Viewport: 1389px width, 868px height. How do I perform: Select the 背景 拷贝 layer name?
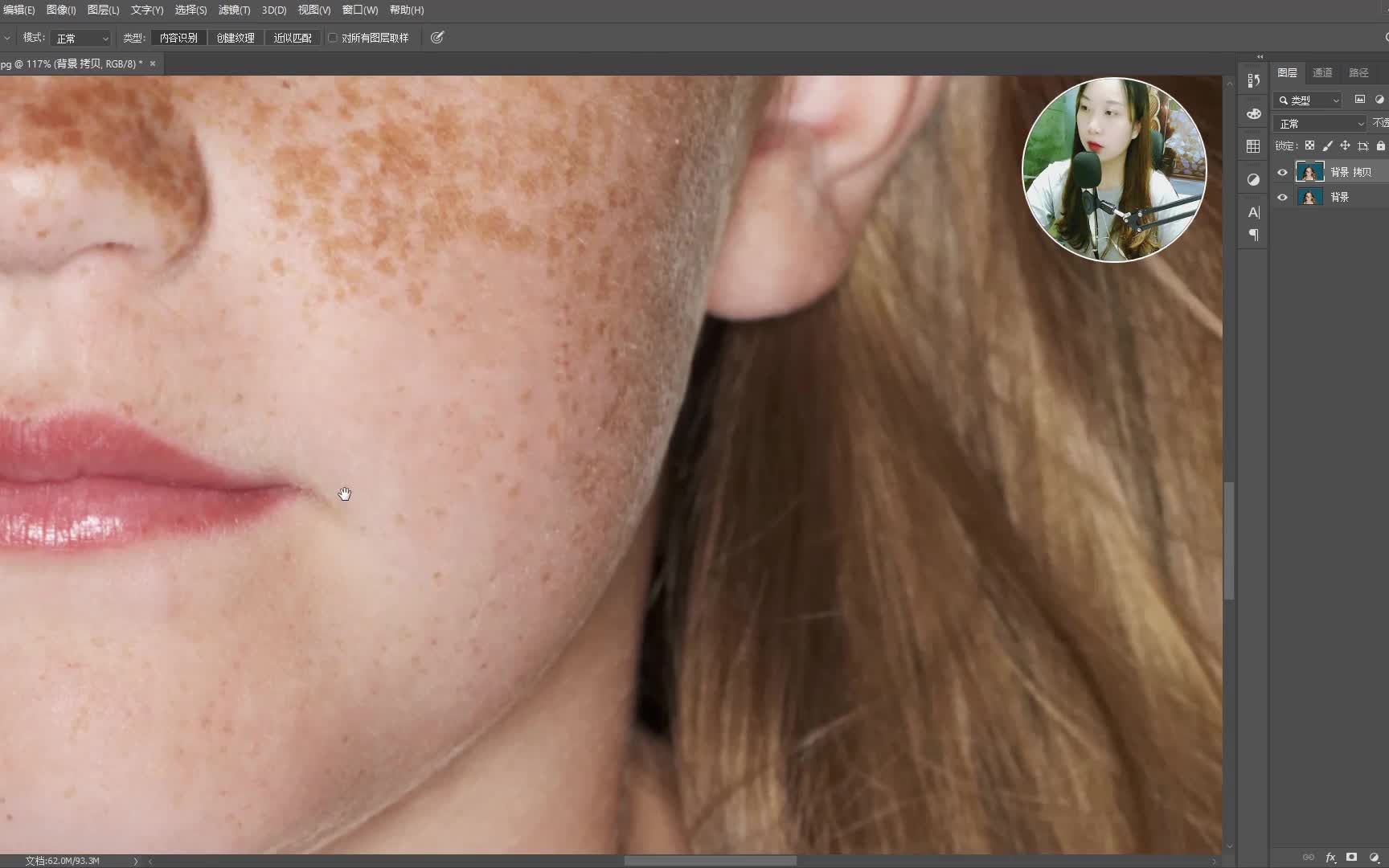1350,172
